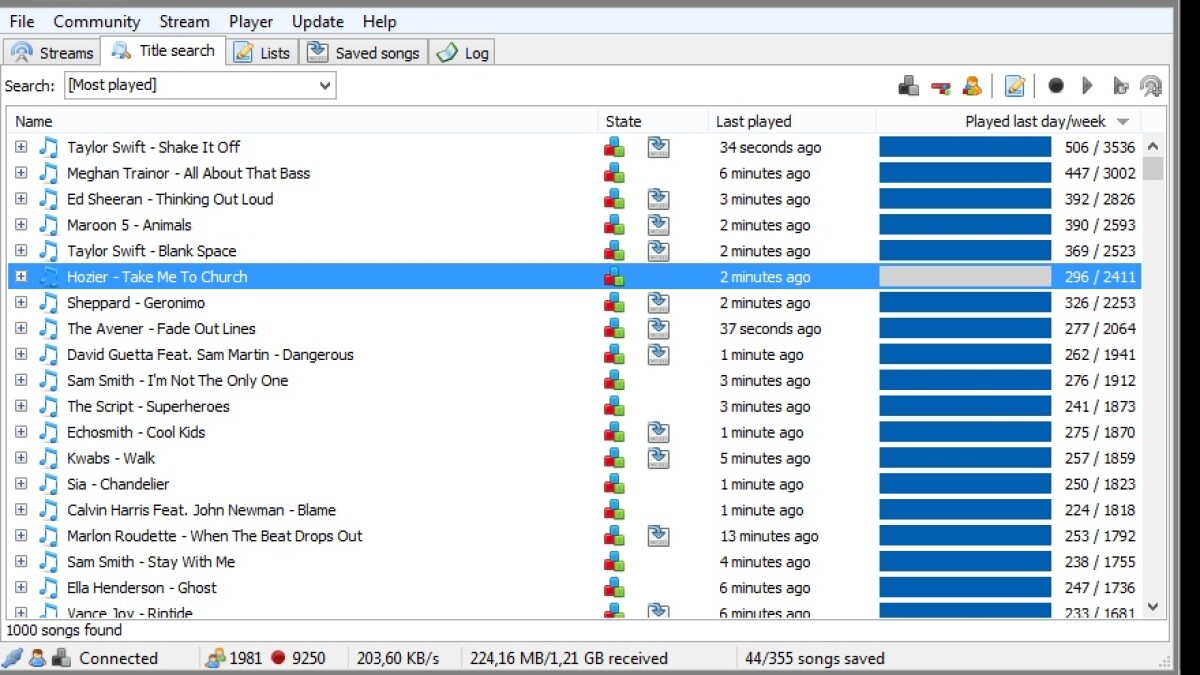The height and width of the screenshot is (675, 1200).
Task: Click the gray blocks icon in the search toolbar
Action: (x=908, y=86)
